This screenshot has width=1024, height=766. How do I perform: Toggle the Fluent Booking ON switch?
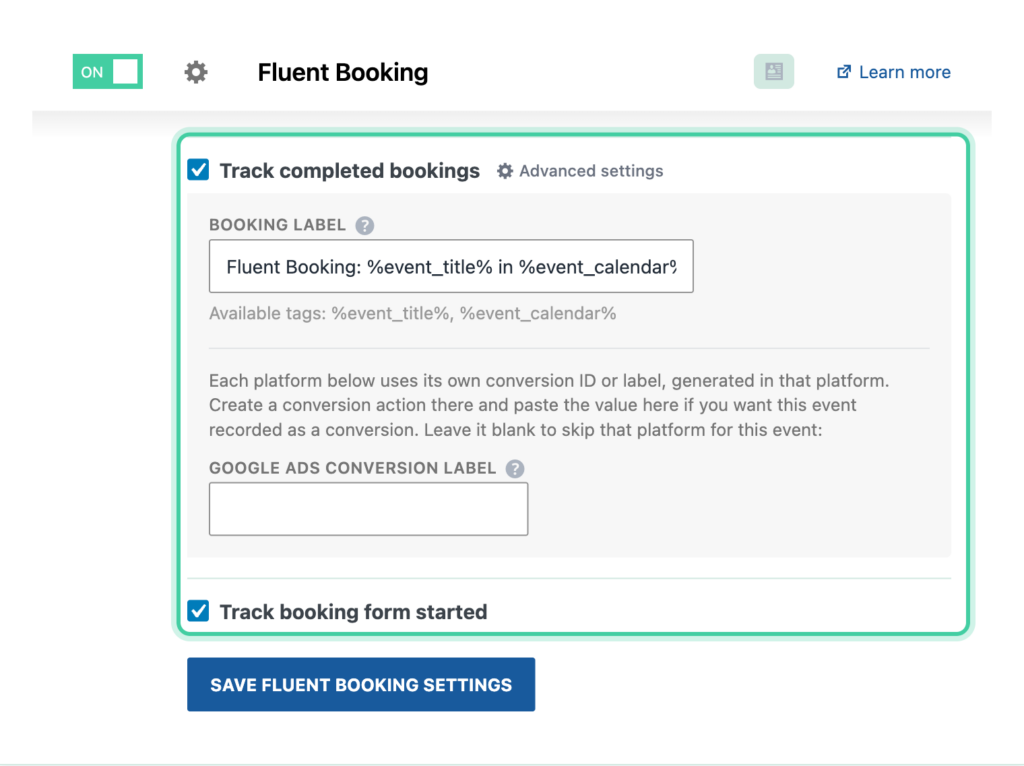pyautogui.click(x=108, y=71)
